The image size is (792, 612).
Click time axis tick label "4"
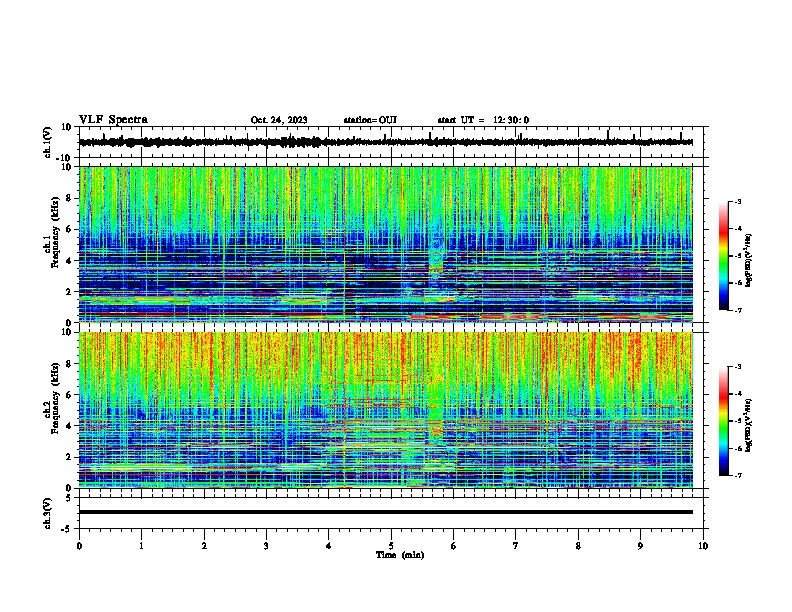click(x=329, y=546)
